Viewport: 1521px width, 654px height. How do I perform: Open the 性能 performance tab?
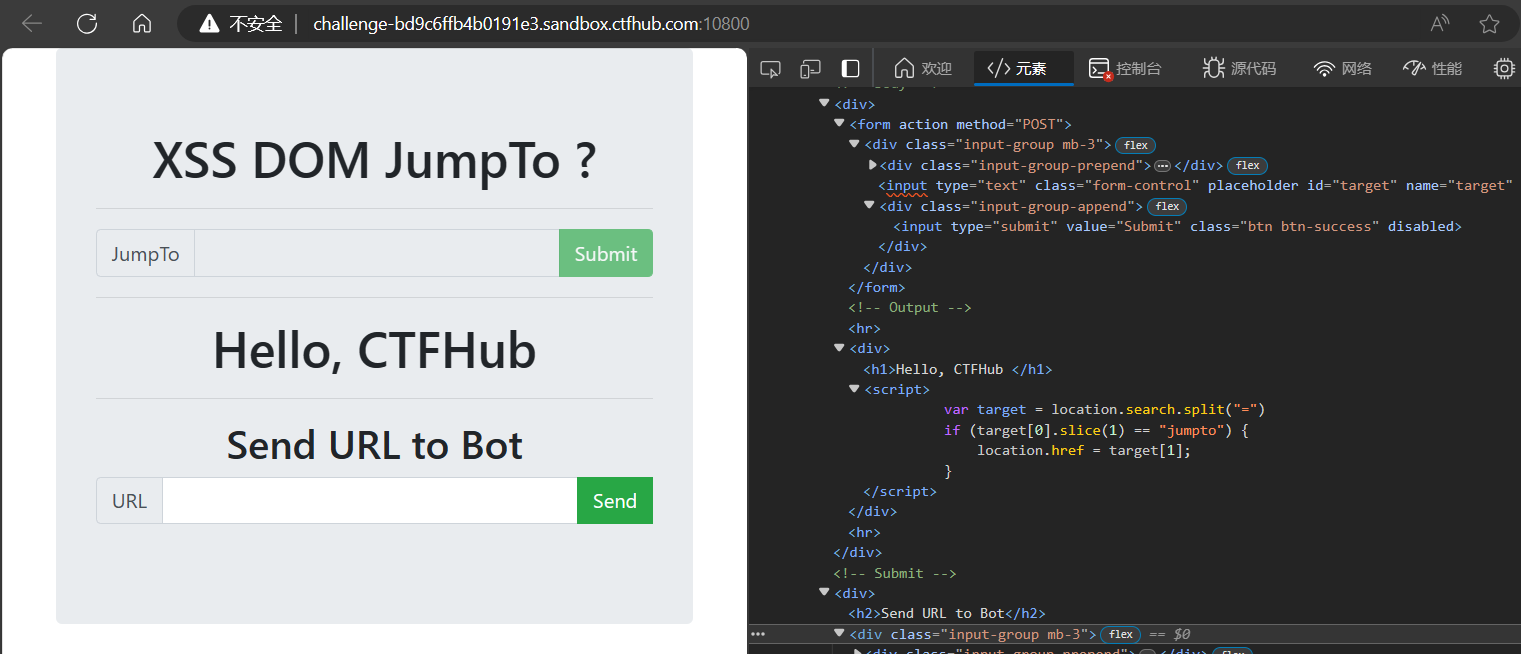coord(1432,69)
